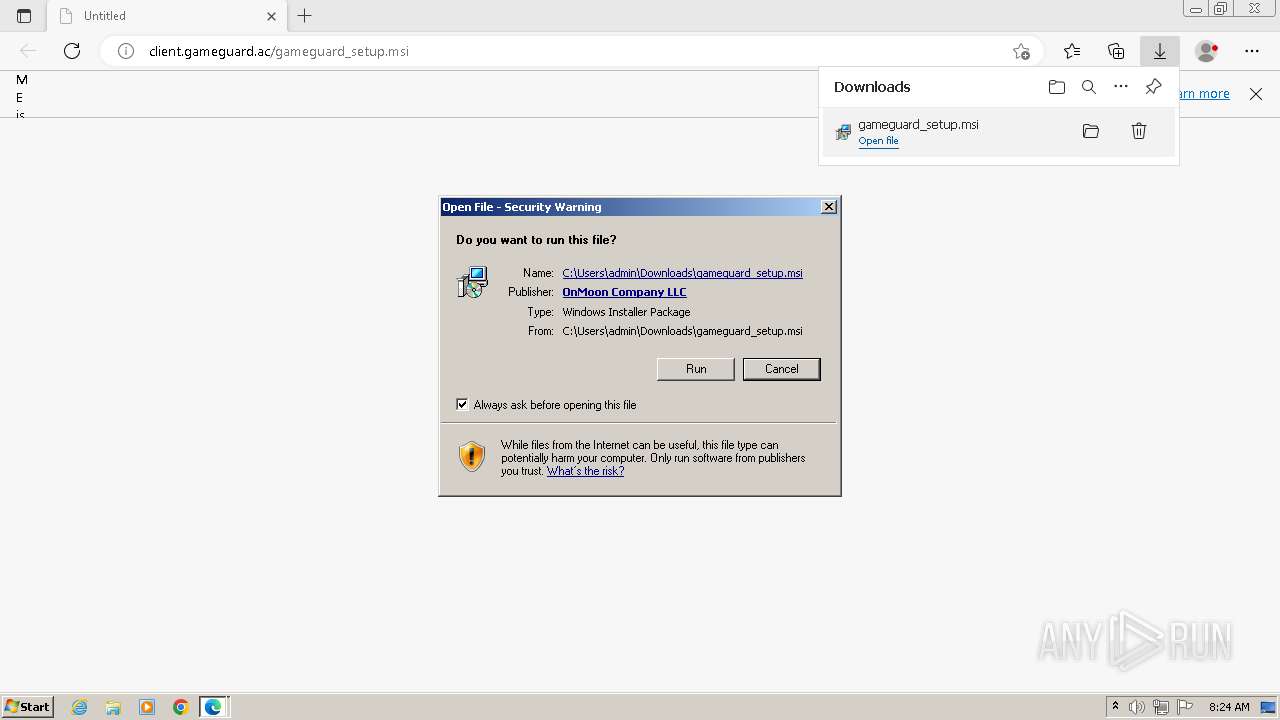Open File Explorer from taskbar

pos(113,707)
